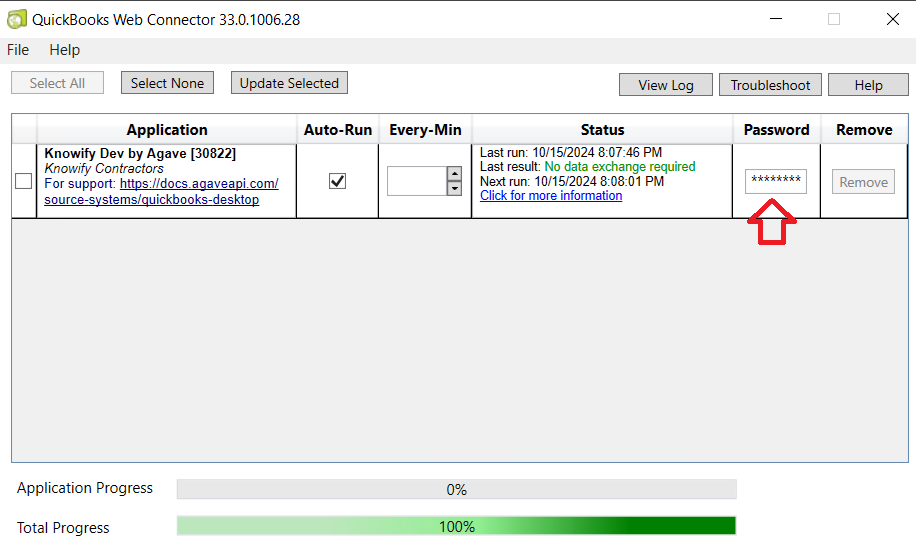Screen dimensions: 916x545
Task: Click the Status column header
Action: [x=602, y=130]
